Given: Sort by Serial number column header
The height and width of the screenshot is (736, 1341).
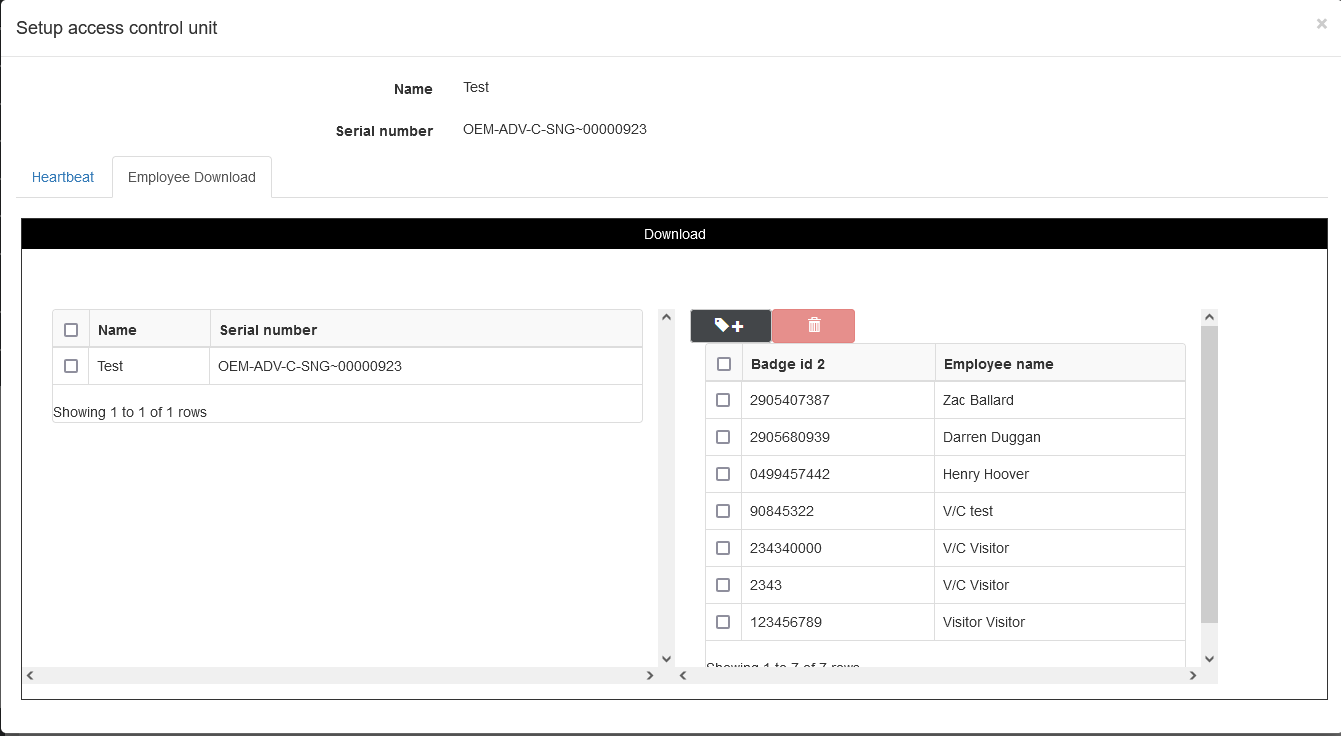Looking at the screenshot, I should (268, 330).
